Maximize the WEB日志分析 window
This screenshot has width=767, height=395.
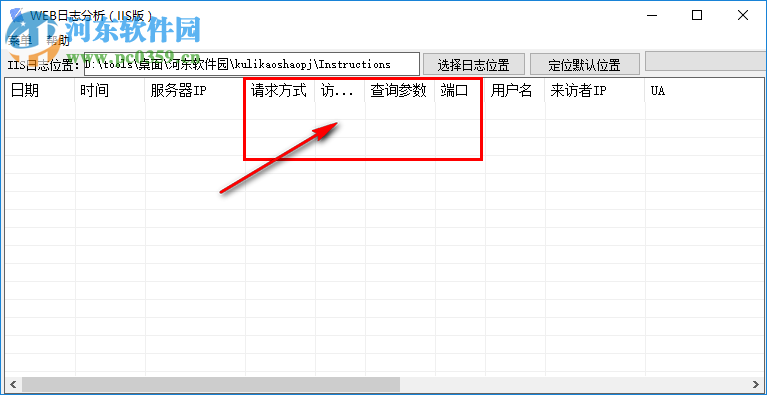point(697,15)
